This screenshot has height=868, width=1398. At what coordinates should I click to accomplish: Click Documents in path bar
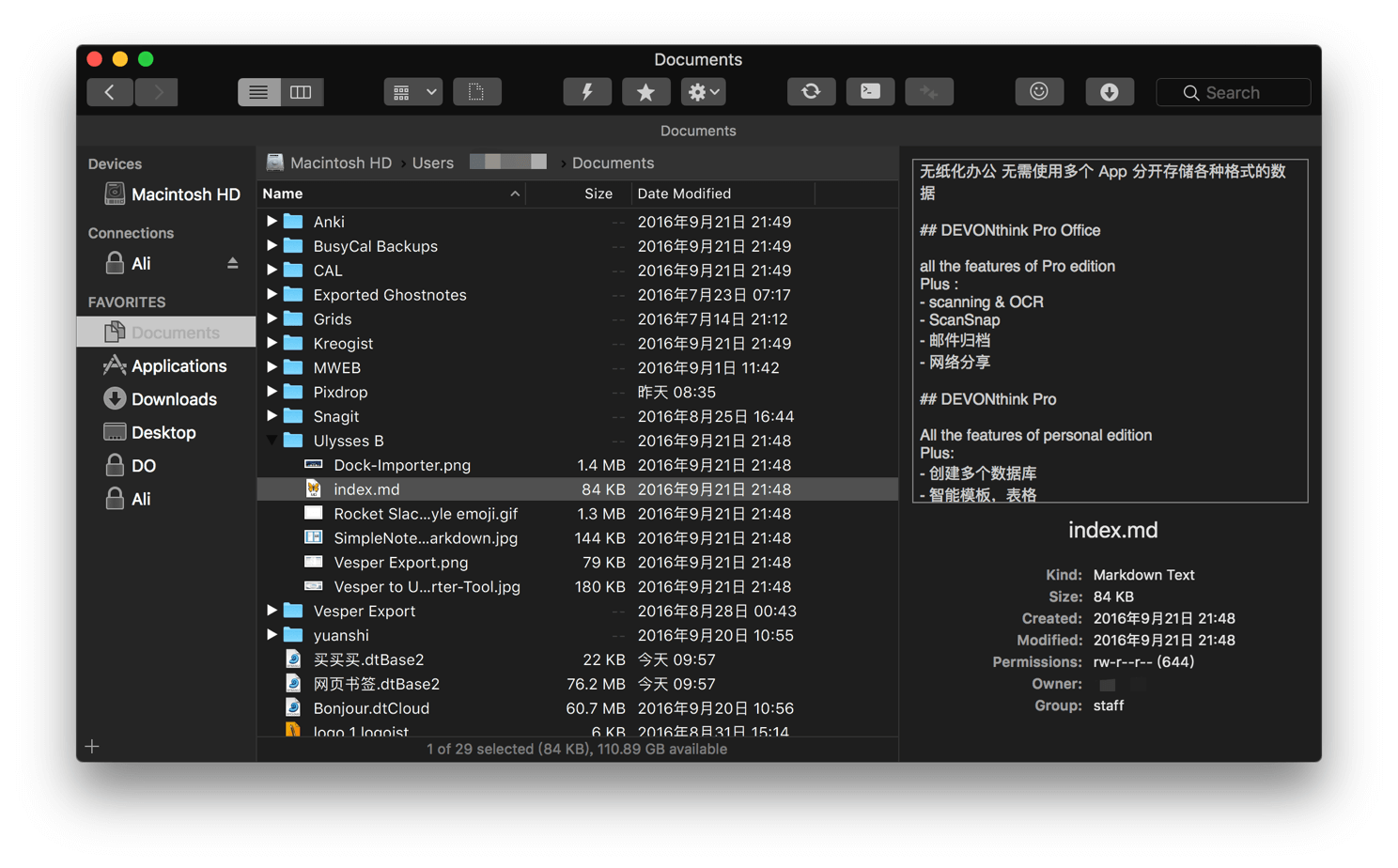click(613, 163)
